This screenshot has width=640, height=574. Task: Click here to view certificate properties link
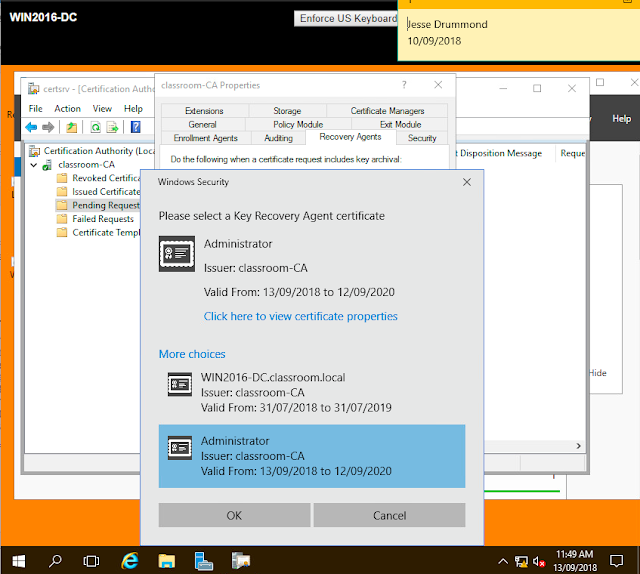click(x=300, y=316)
